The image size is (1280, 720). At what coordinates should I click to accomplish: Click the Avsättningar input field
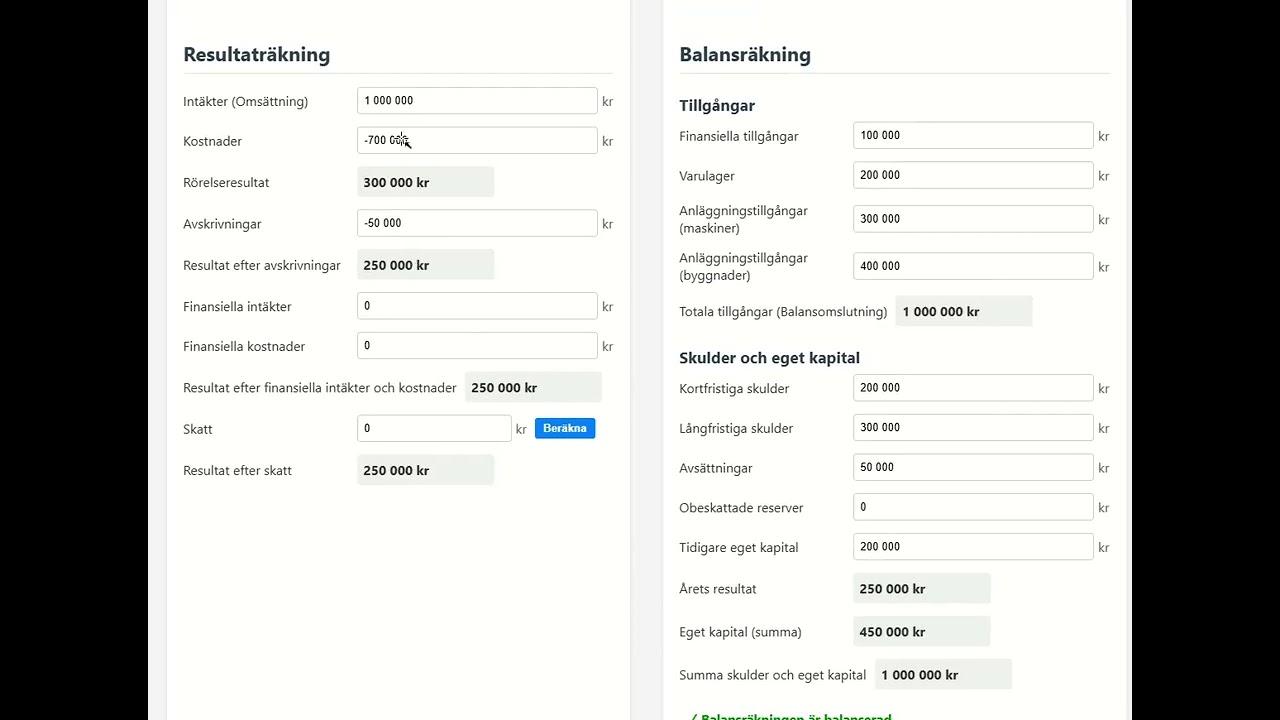click(x=973, y=467)
